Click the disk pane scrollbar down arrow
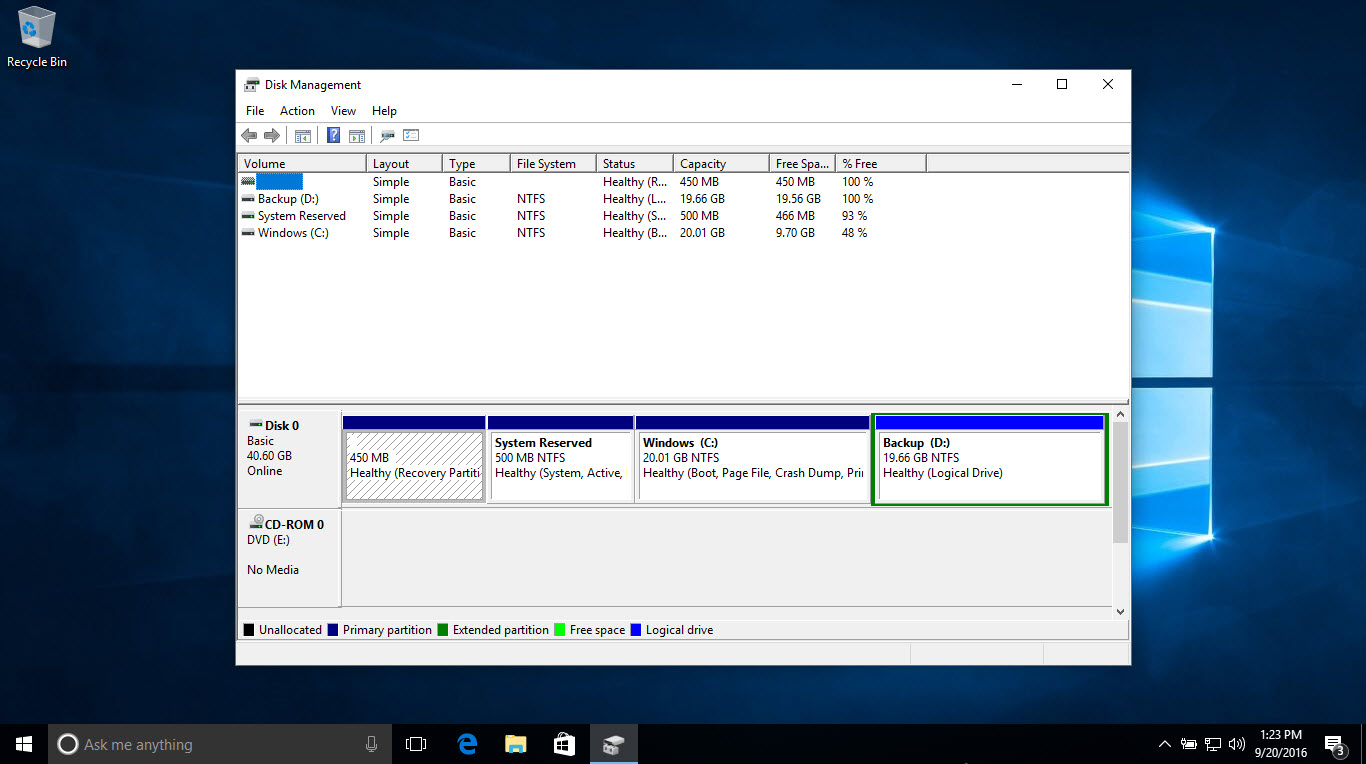The image size is (1366, 764). click(1120, 611)
